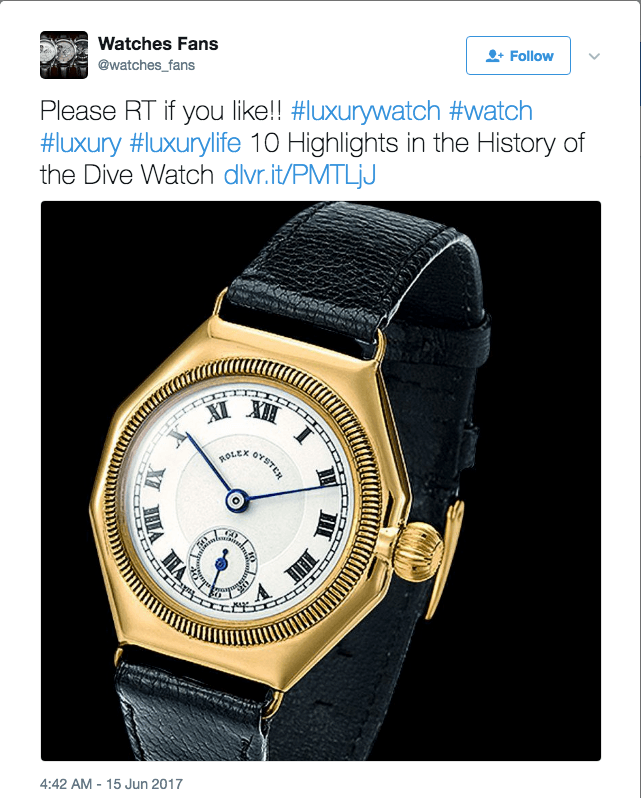Follow the Watches Fans account
This screenshot has height=798, width=641.
point(518,55)
